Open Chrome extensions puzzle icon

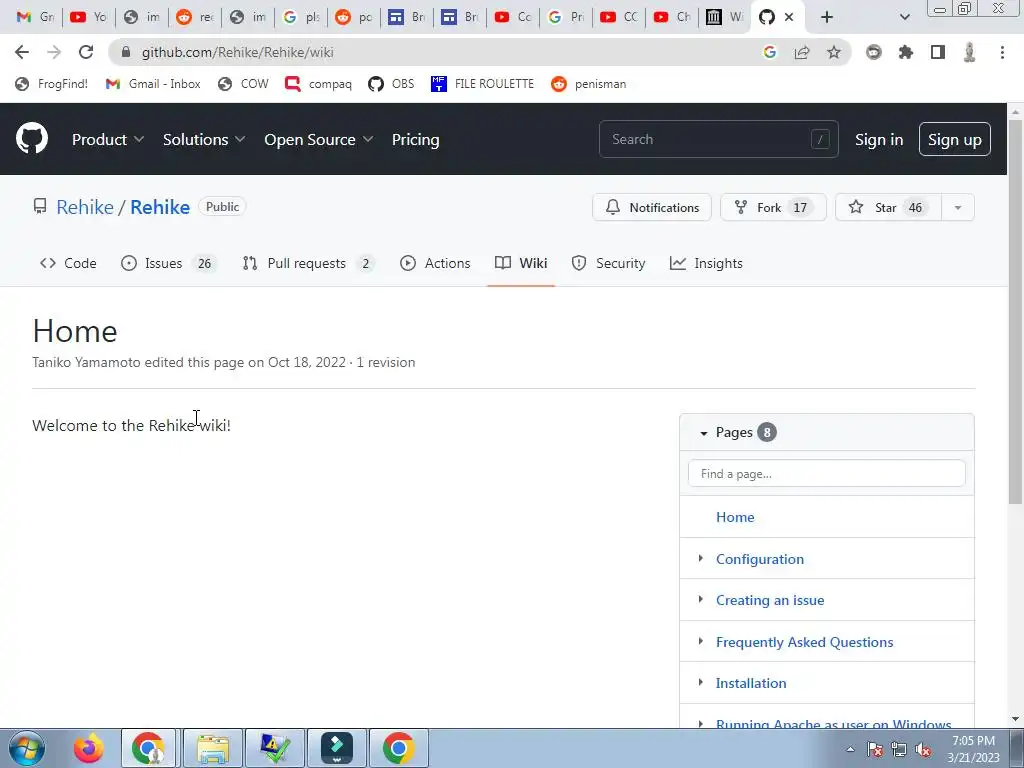click(x=905, y=52)
